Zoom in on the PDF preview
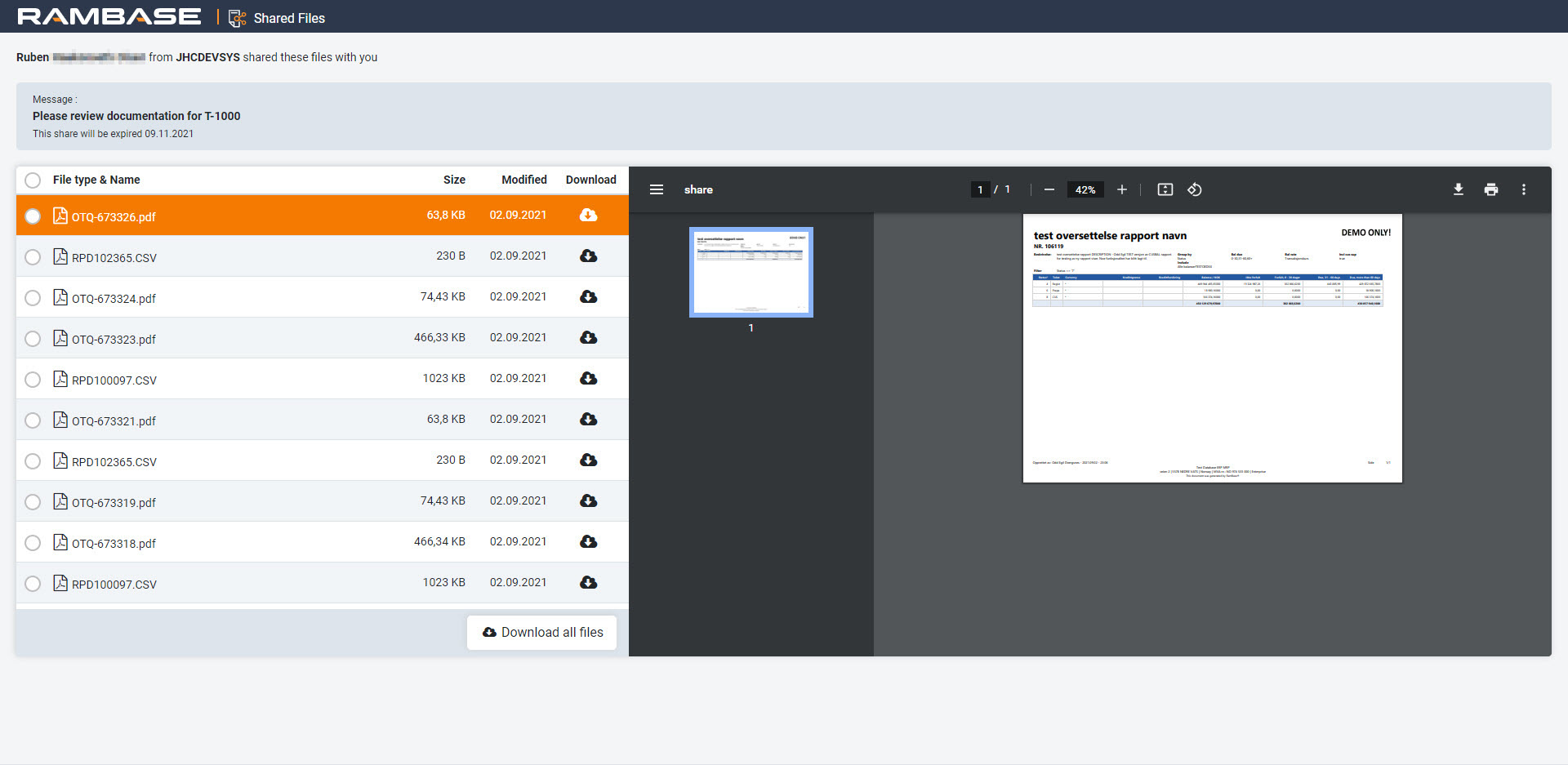This screenshot has width=1568, height=765. pyautogui.click(x=1122, y=189)
